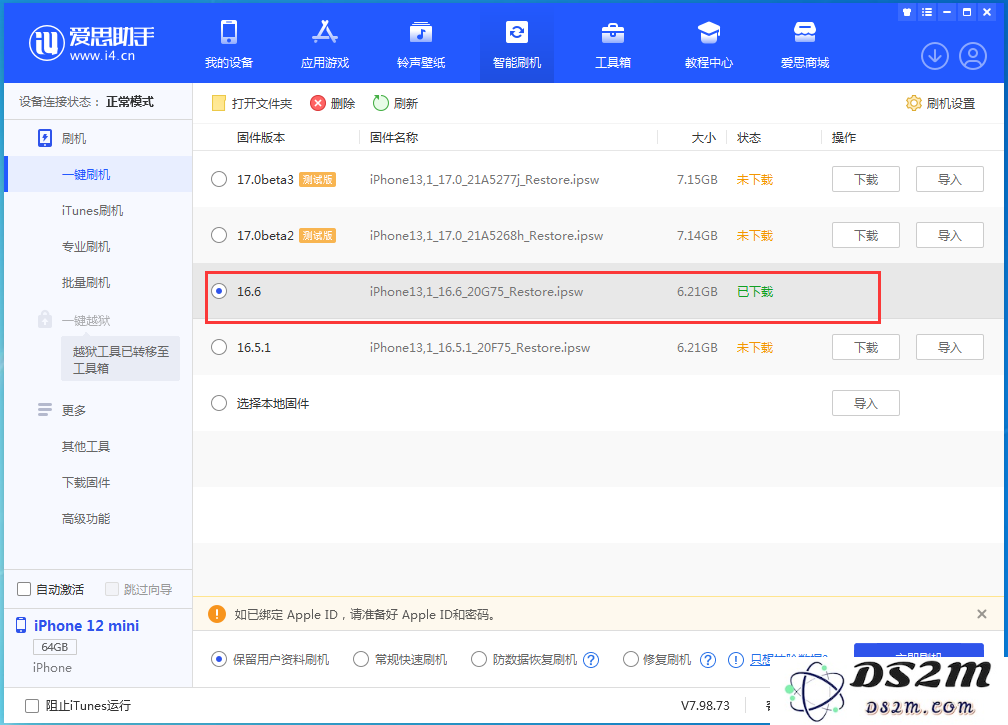Click 导入 for 16.5.1 firmware
This screenshot has width=1008, height=725.
pyautogui.click(x=950, y=347)
